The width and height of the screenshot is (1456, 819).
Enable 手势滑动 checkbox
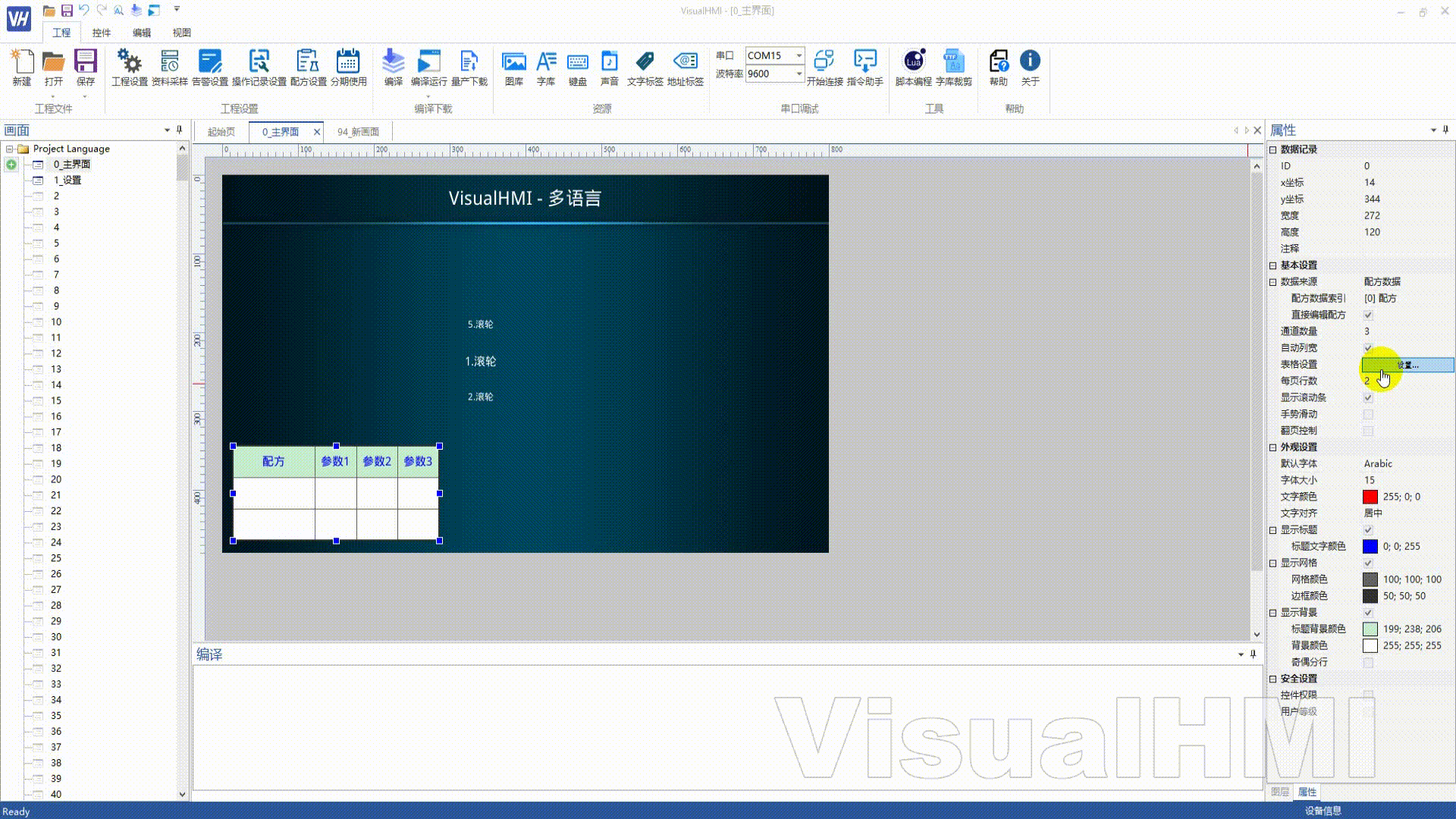point(1368,414)
